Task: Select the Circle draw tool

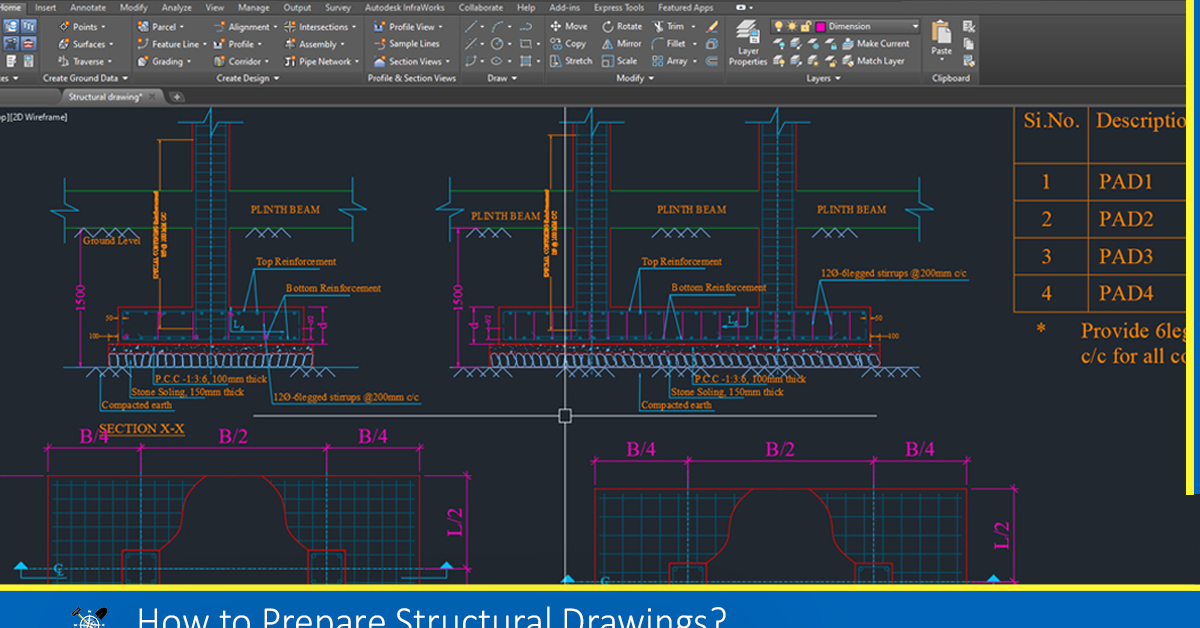Action: coord(497,44)
